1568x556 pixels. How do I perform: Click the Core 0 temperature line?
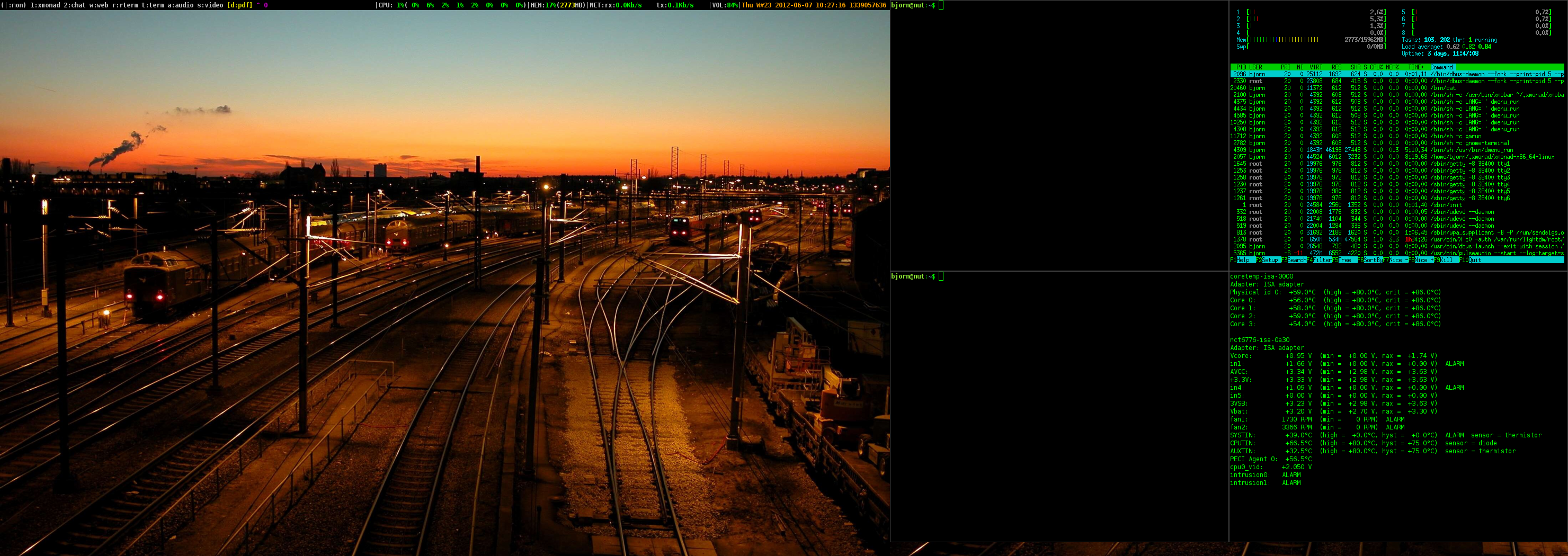pyautogui.click(x=1335, y=300)
